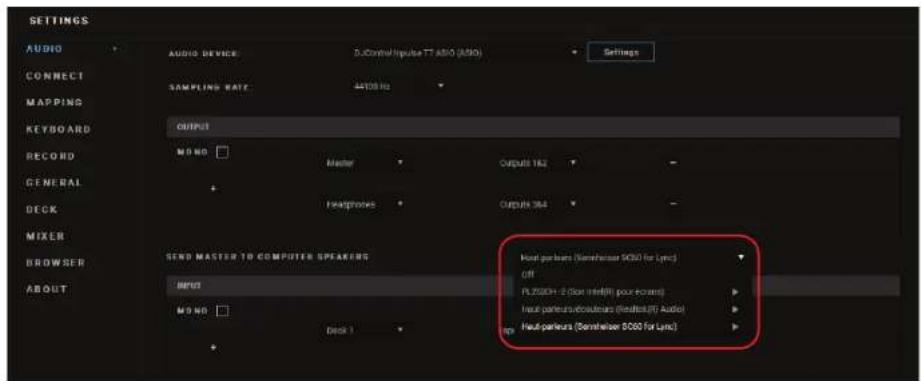The width and height of the screenshot is (921, 381).
Task: Open the Outputs 3&4 dropdown
Action: click(537, 204)
